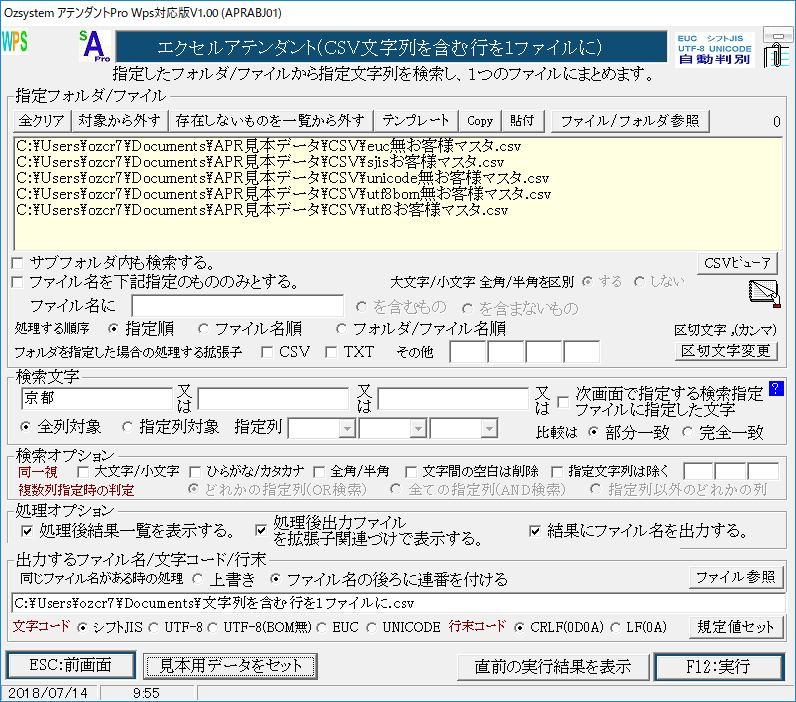
Task: Check ひらがな/カタカナ checkbox
Action: (x=195, y=472)
